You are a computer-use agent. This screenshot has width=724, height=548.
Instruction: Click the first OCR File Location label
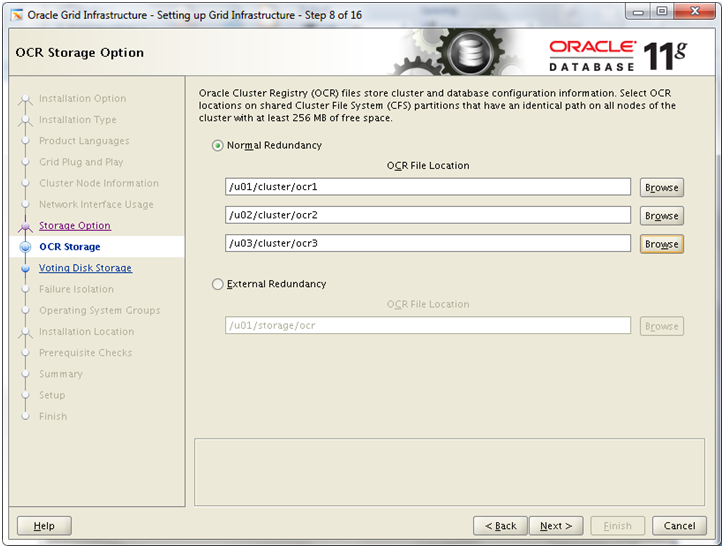[x=428, y=166]
